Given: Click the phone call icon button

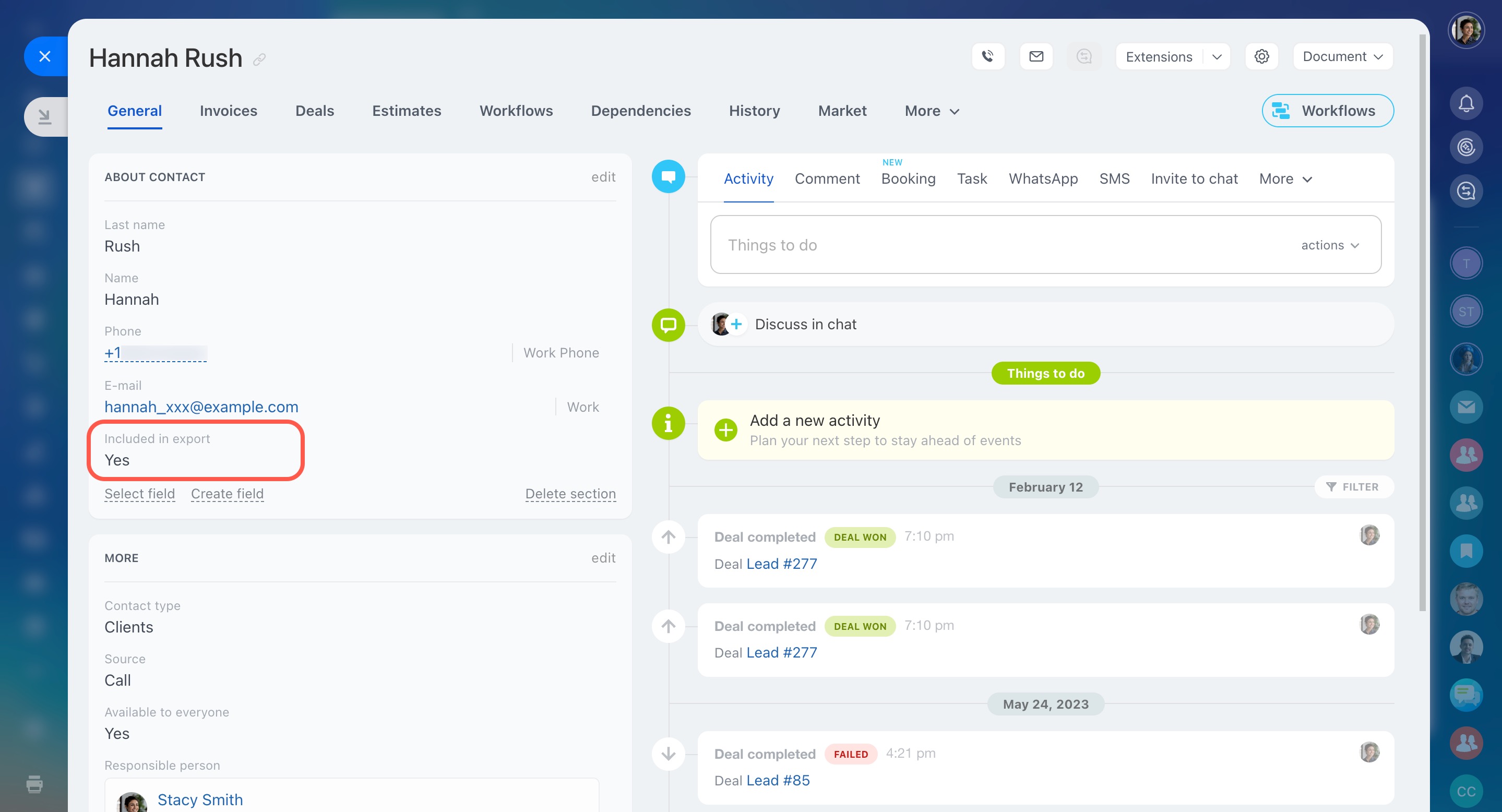Looking at the screenshot, I should coord(988,56).
